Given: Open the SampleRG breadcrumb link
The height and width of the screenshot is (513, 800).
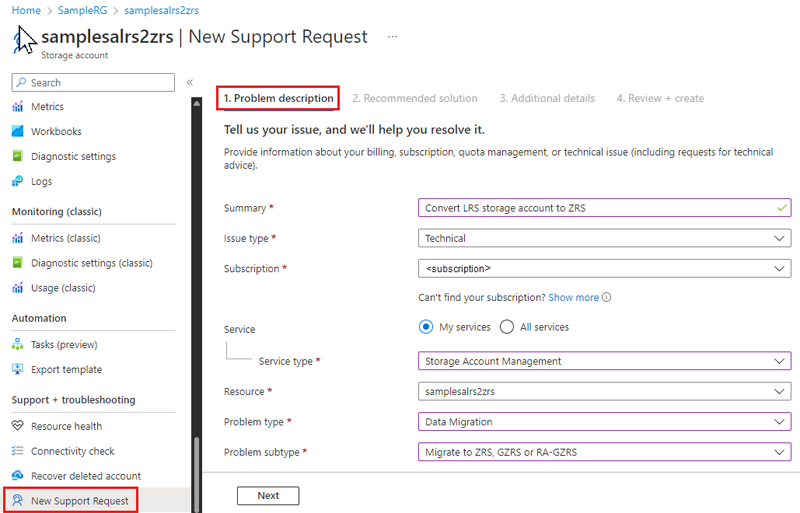Looking at the screenshot, I should (x=82, y=10).
